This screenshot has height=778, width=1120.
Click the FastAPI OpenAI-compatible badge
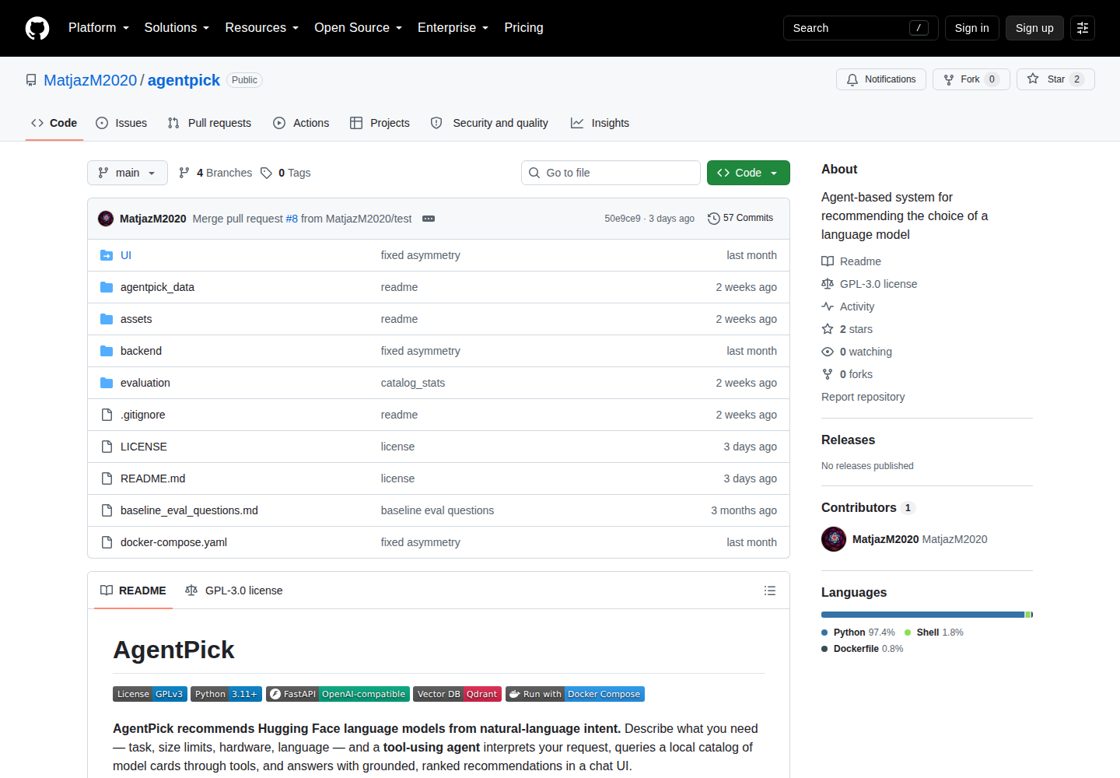point(337,694)
